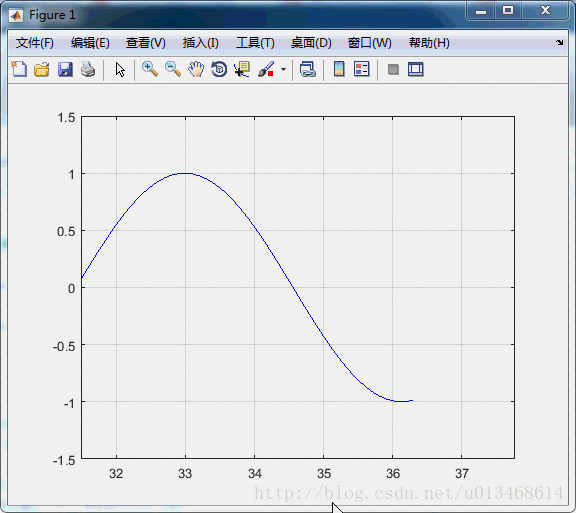Select the Pan hand tool
The height and width of the screenshot is (513, 576).
[196, 69]
